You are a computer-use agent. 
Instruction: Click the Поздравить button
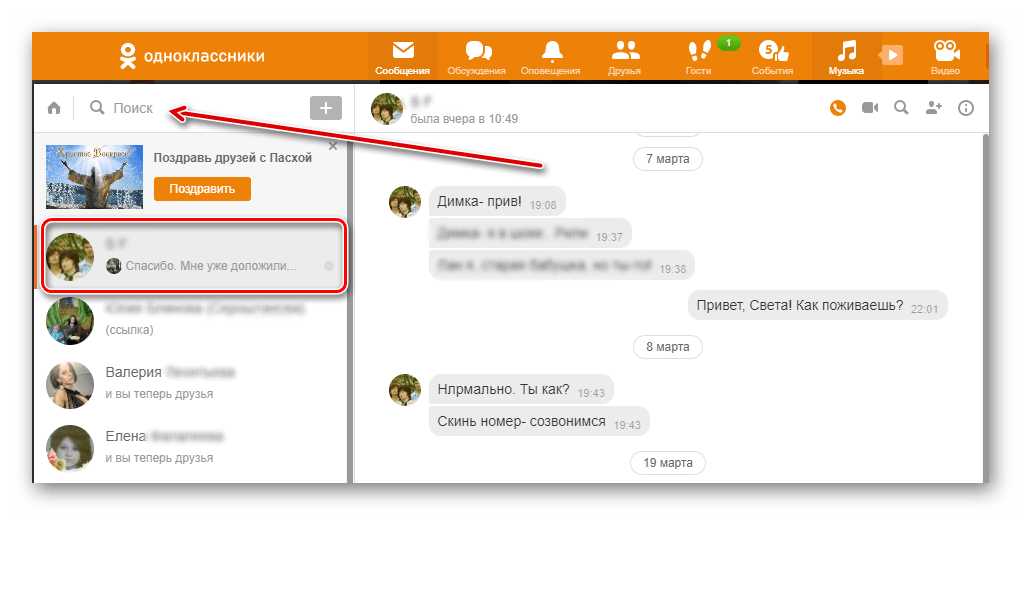[202, 189]
